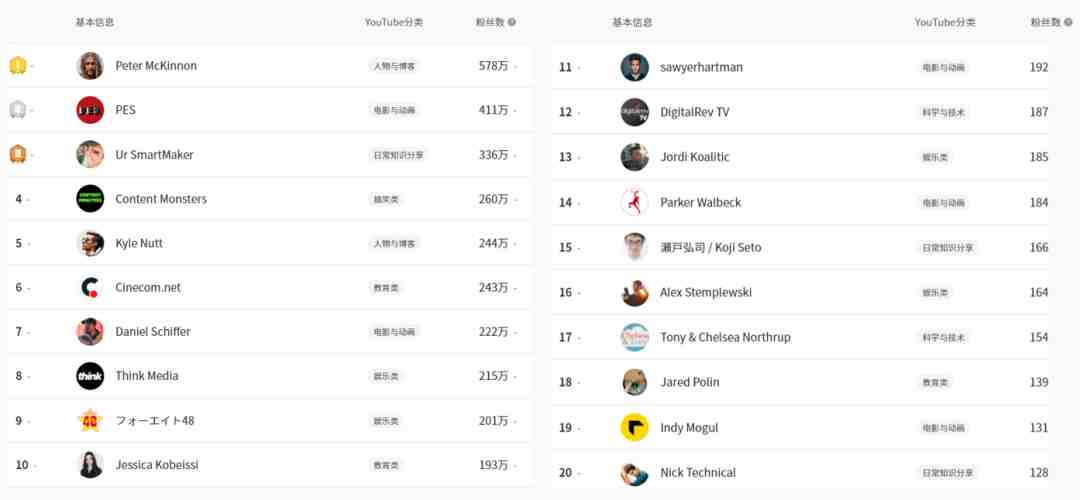Viewport: 1080px width, 500px height.
Task: Open Tony & Chelsea Northrup channel link
Action: [725, 337]
